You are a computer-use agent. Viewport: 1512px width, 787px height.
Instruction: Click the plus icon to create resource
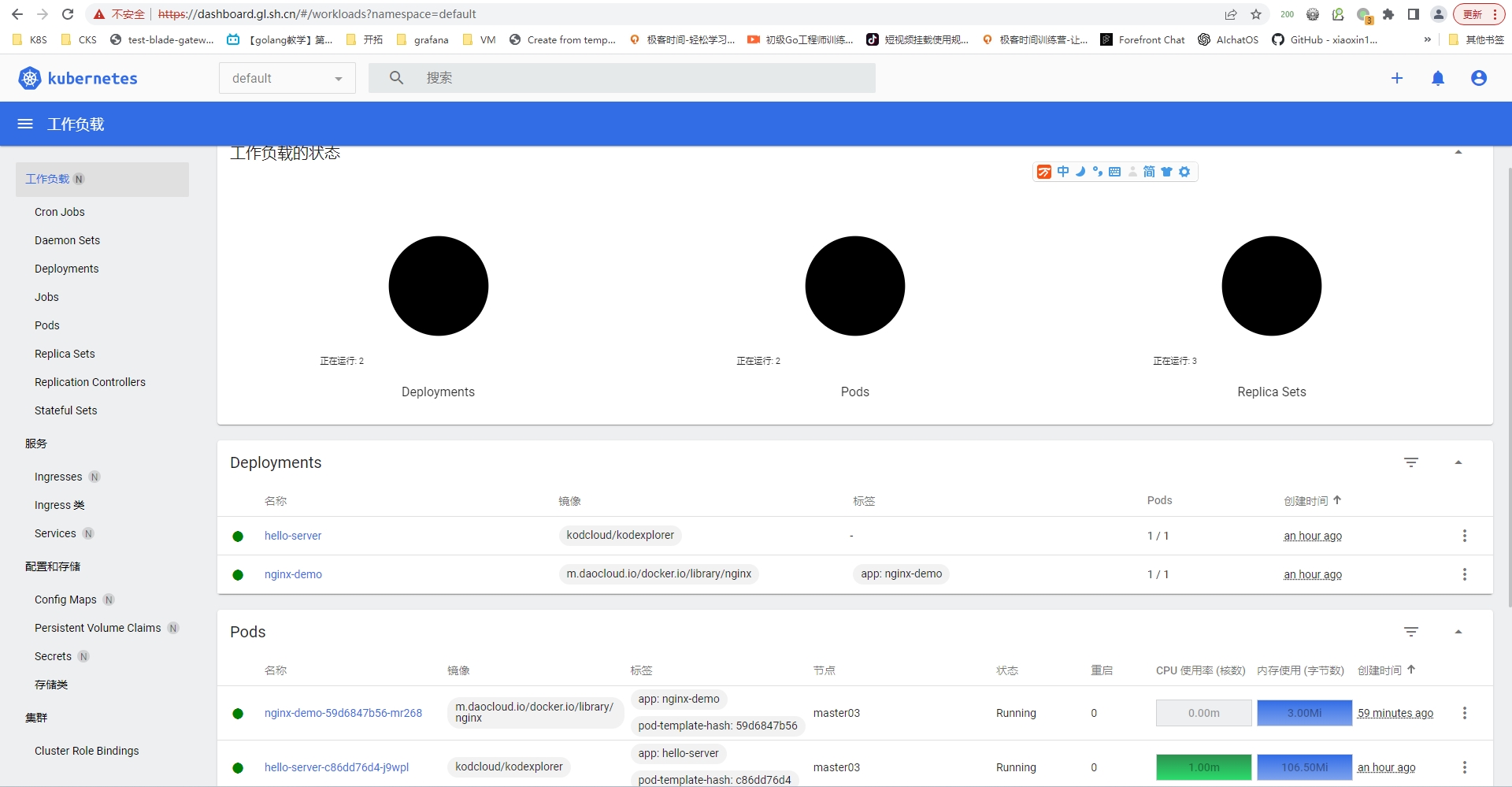(x=1397, y=78)
